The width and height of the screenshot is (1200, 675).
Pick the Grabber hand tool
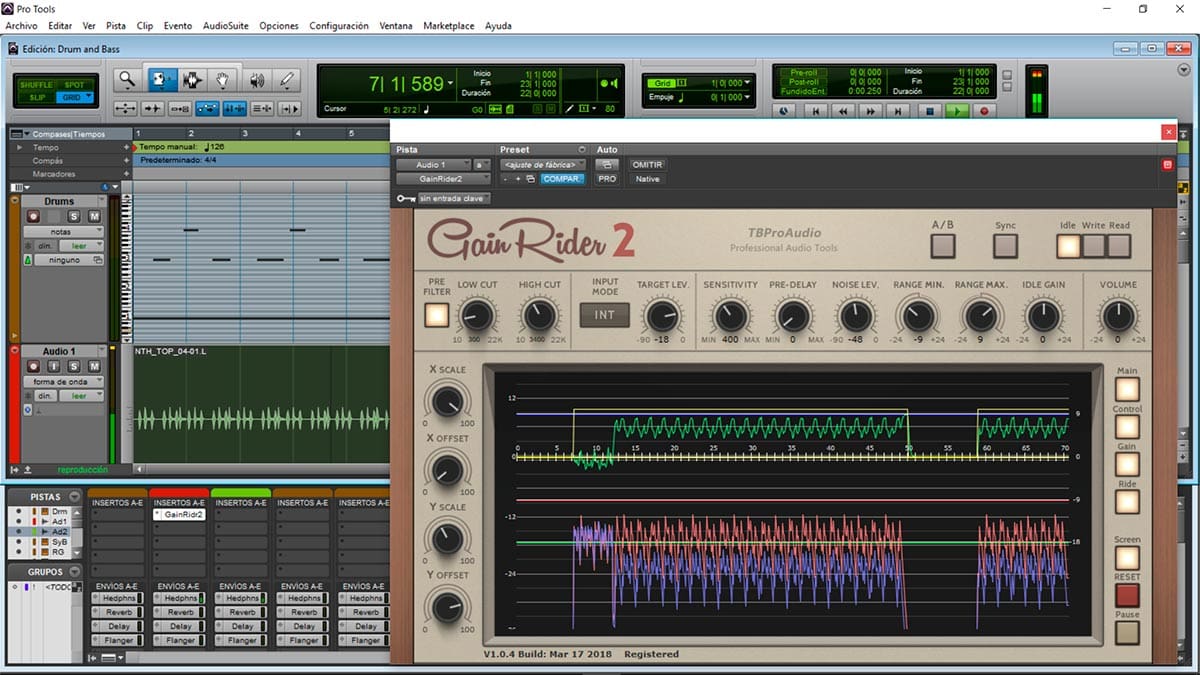(223, 80)
